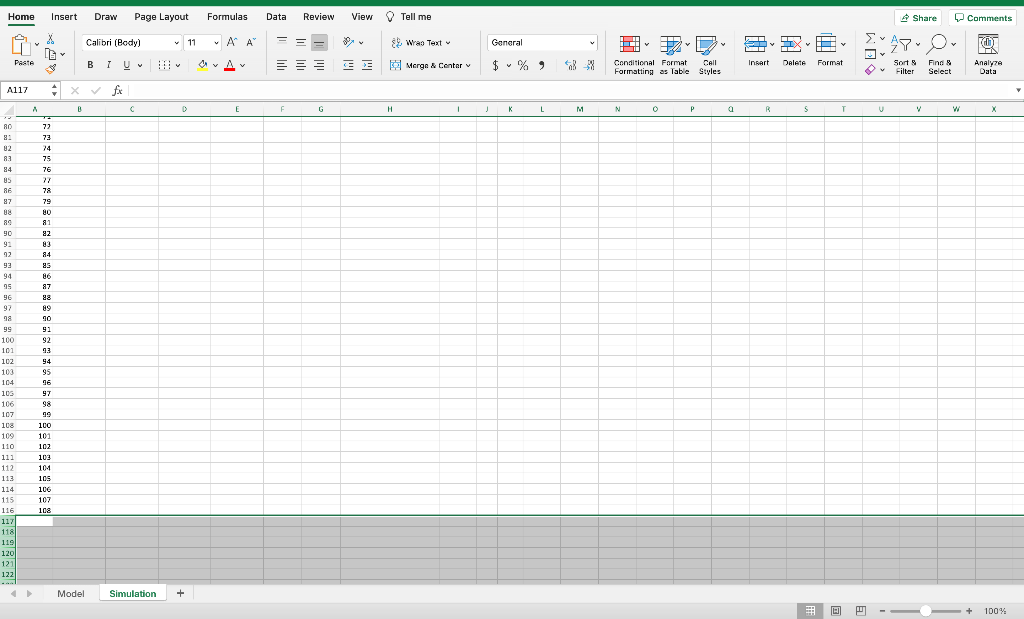Apply the Percent Style format
Screen dimensions: 1024x619
[x=522, y=64]
